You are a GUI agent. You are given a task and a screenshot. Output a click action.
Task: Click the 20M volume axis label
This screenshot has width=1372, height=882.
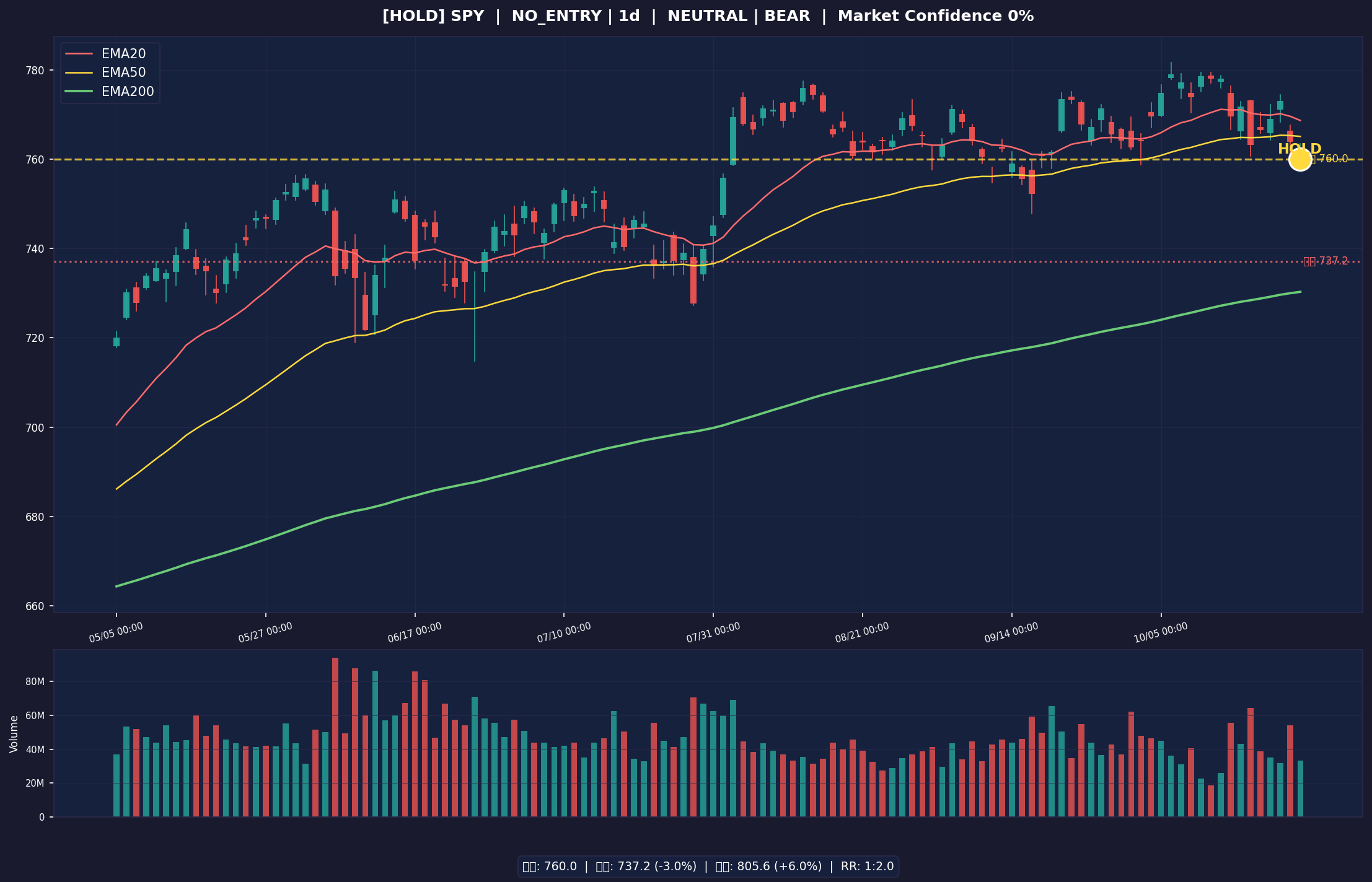point(37,784)
